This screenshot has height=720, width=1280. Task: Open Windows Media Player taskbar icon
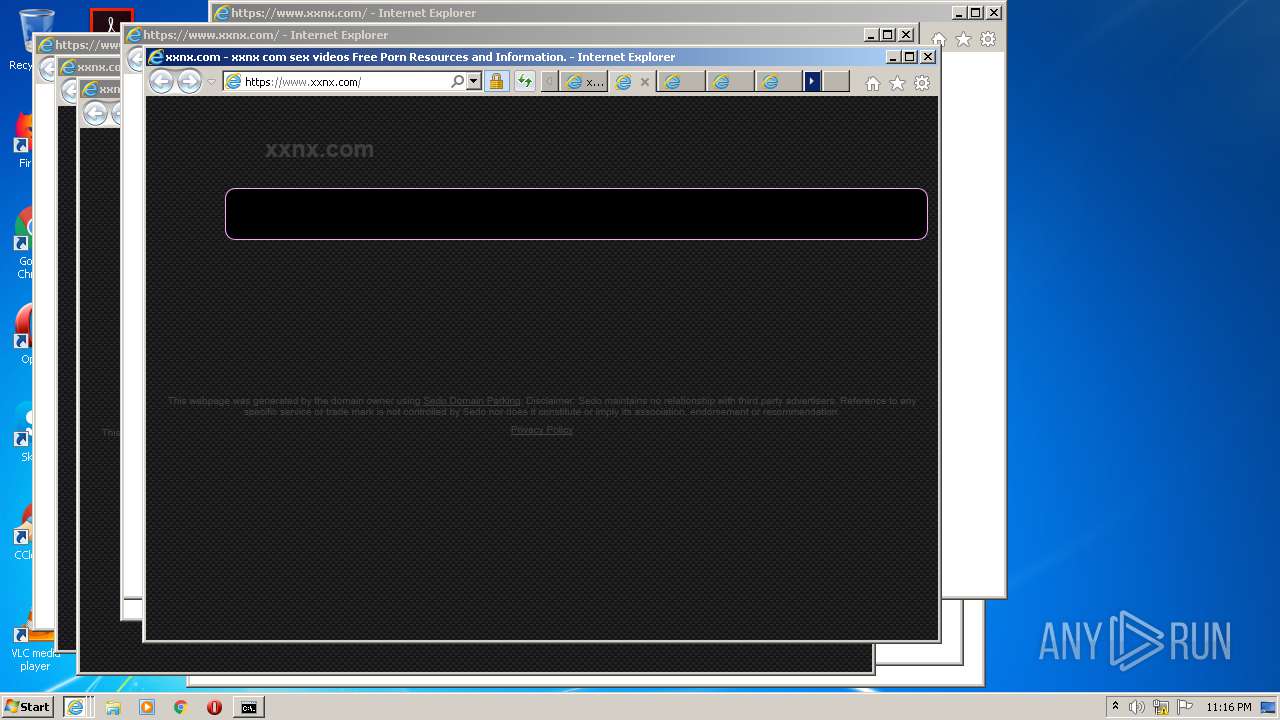(147, 707)
